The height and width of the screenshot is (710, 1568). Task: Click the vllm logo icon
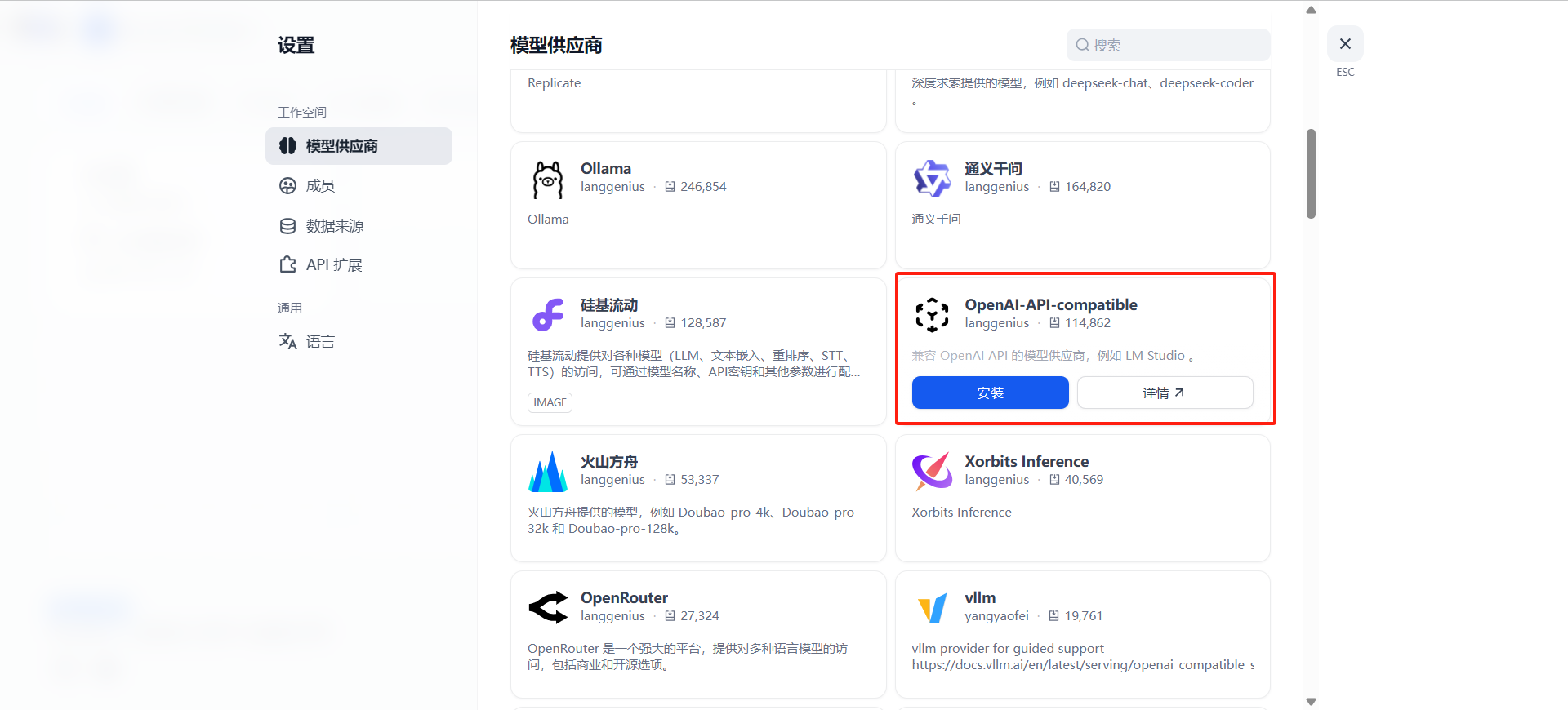click(x=932, y=608)
